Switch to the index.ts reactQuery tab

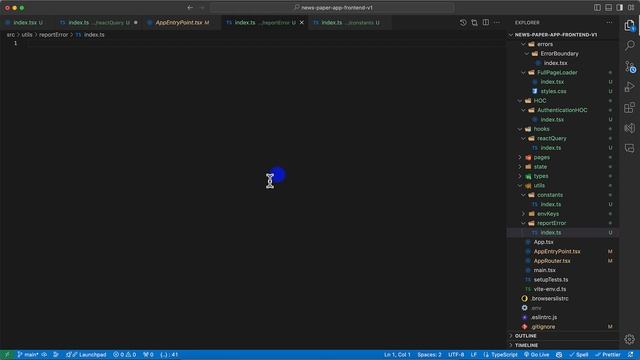pos(98,22)
